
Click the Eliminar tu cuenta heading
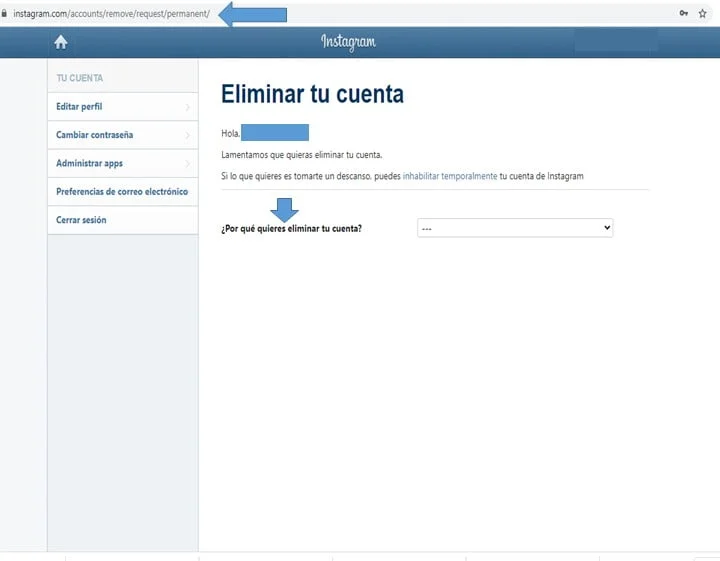[x=312, y=94]
